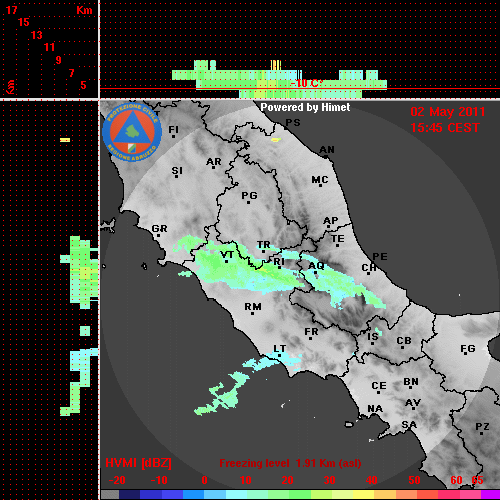Click the Protezione Civile Regione Abruzzo logo

132,132
